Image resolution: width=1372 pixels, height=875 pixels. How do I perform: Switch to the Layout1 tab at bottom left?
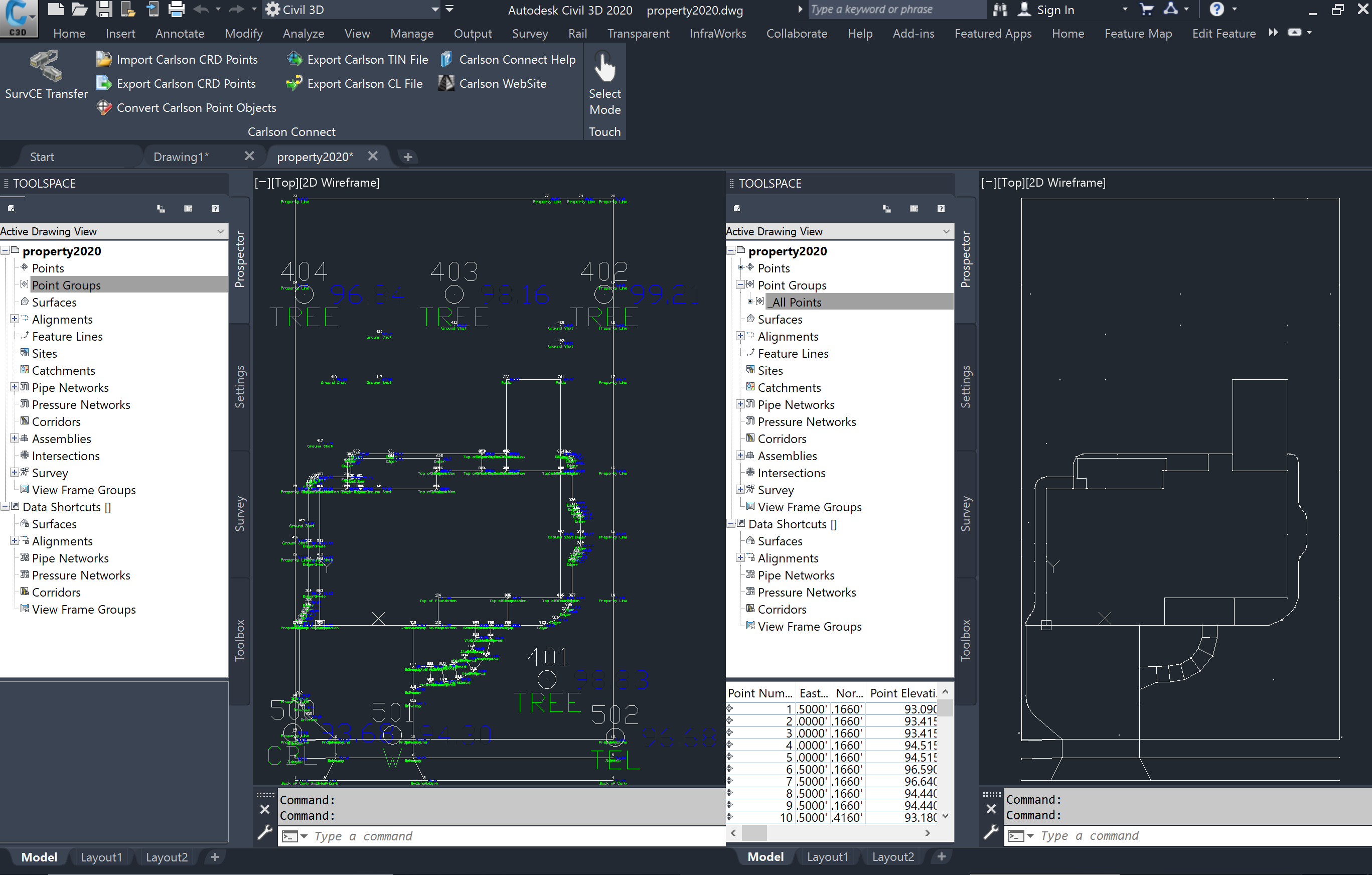(101, 857)
